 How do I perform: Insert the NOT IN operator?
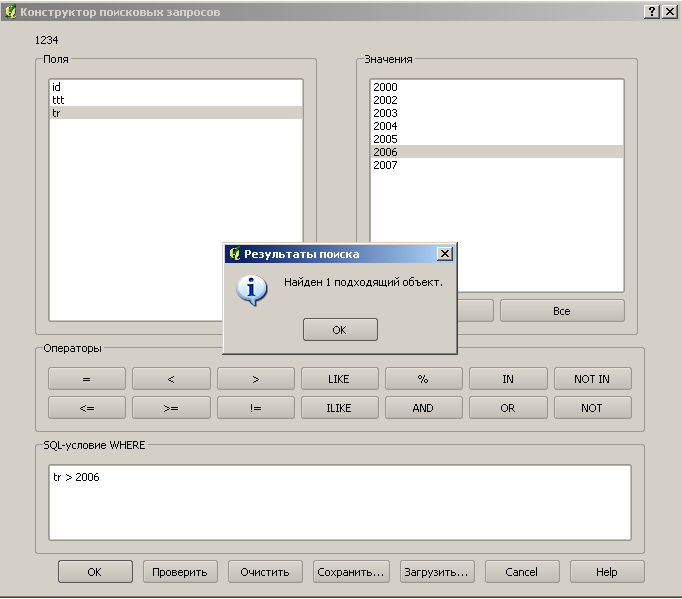pos(592,379)
